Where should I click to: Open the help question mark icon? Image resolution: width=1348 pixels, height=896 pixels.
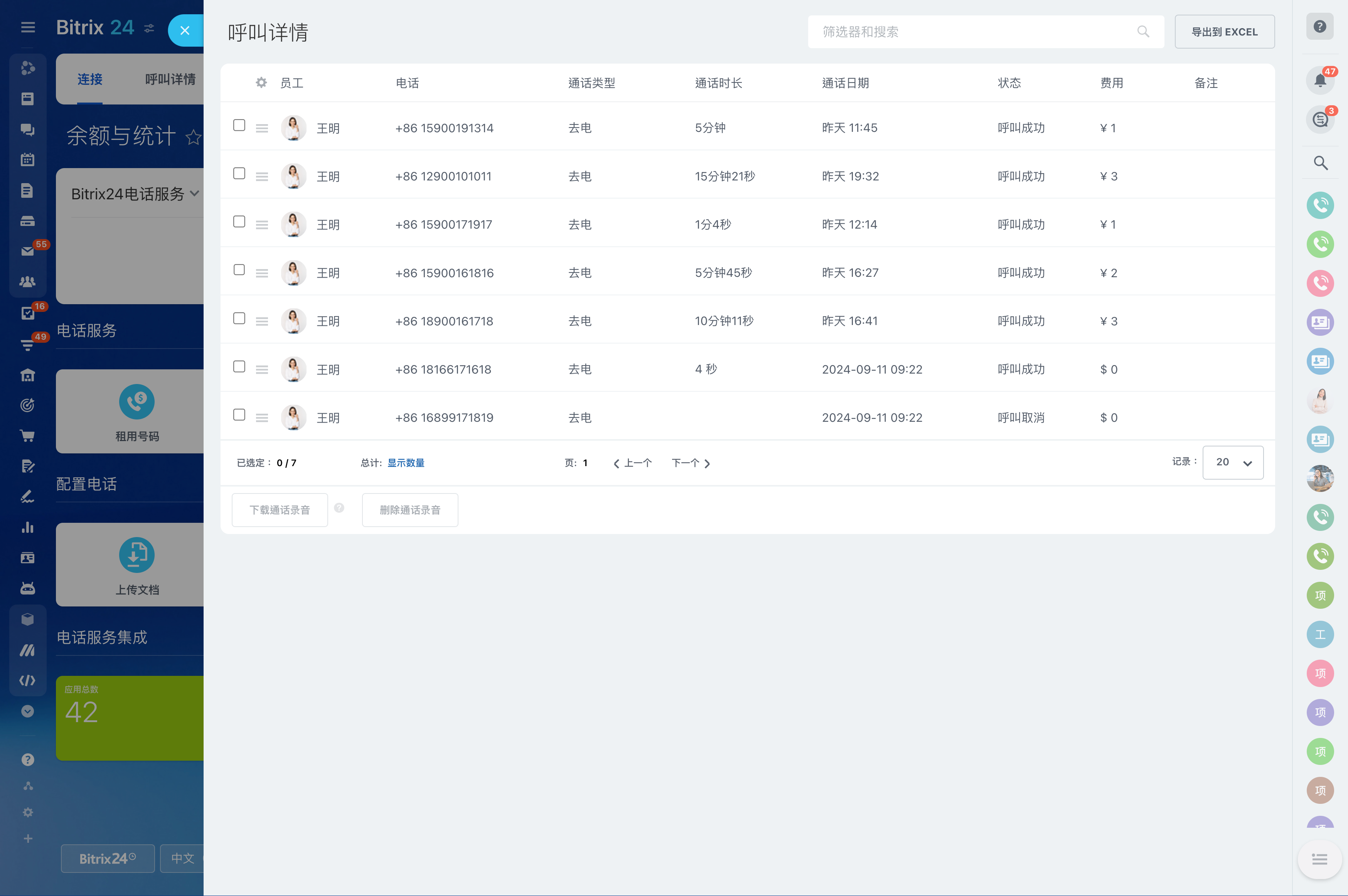click(x=1319, y=27)
